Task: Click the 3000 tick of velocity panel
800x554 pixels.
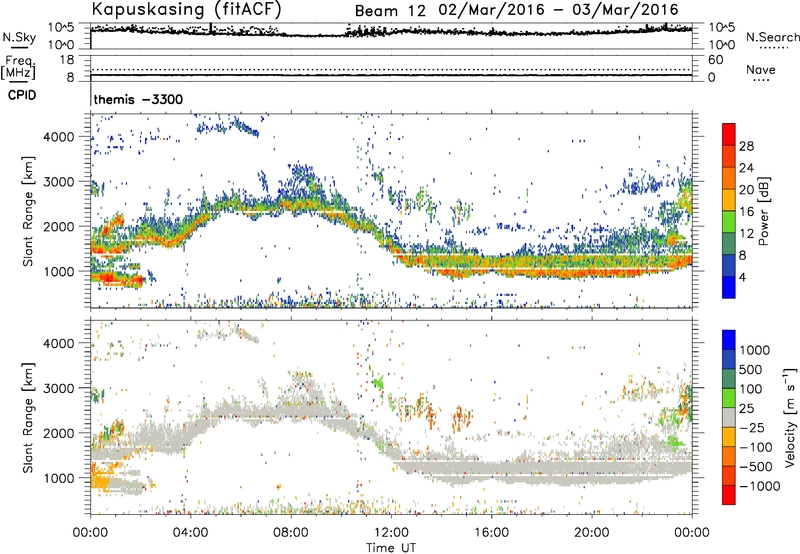Action: point(59,388)
